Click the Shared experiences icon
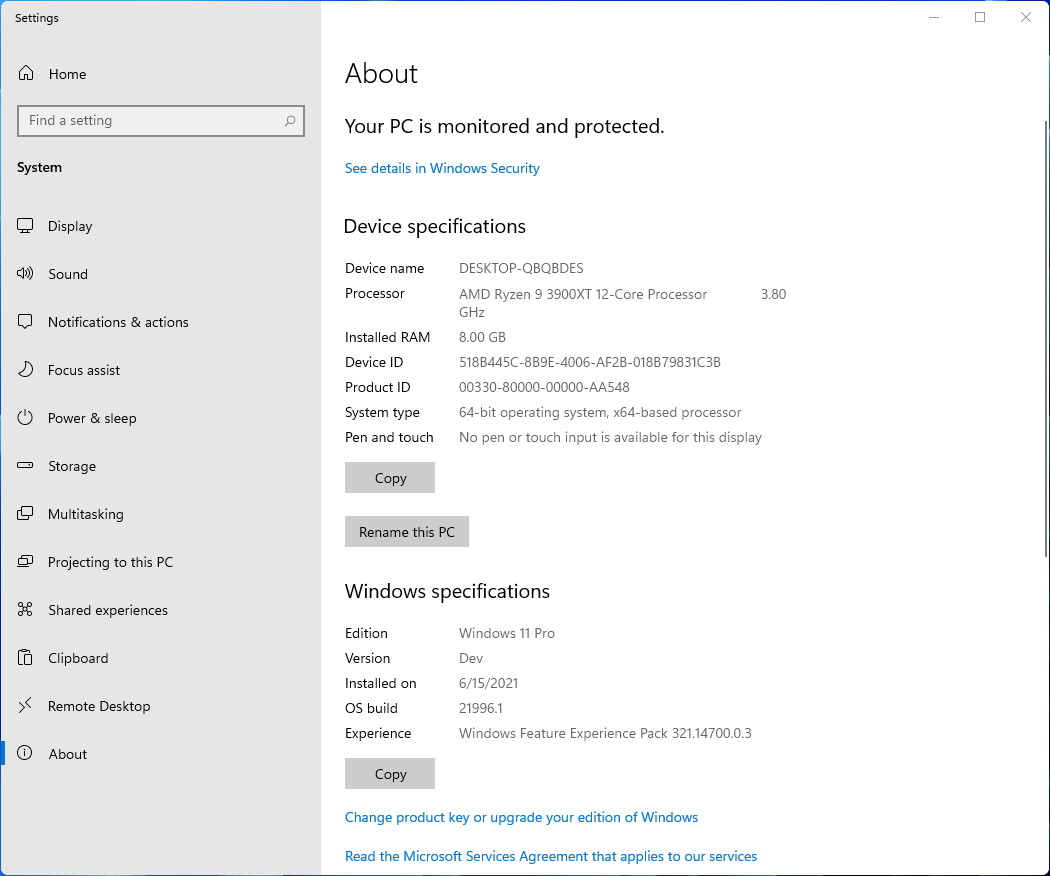Image resolution: width=1050 pixels, height=876 pixels. (25, 609)
